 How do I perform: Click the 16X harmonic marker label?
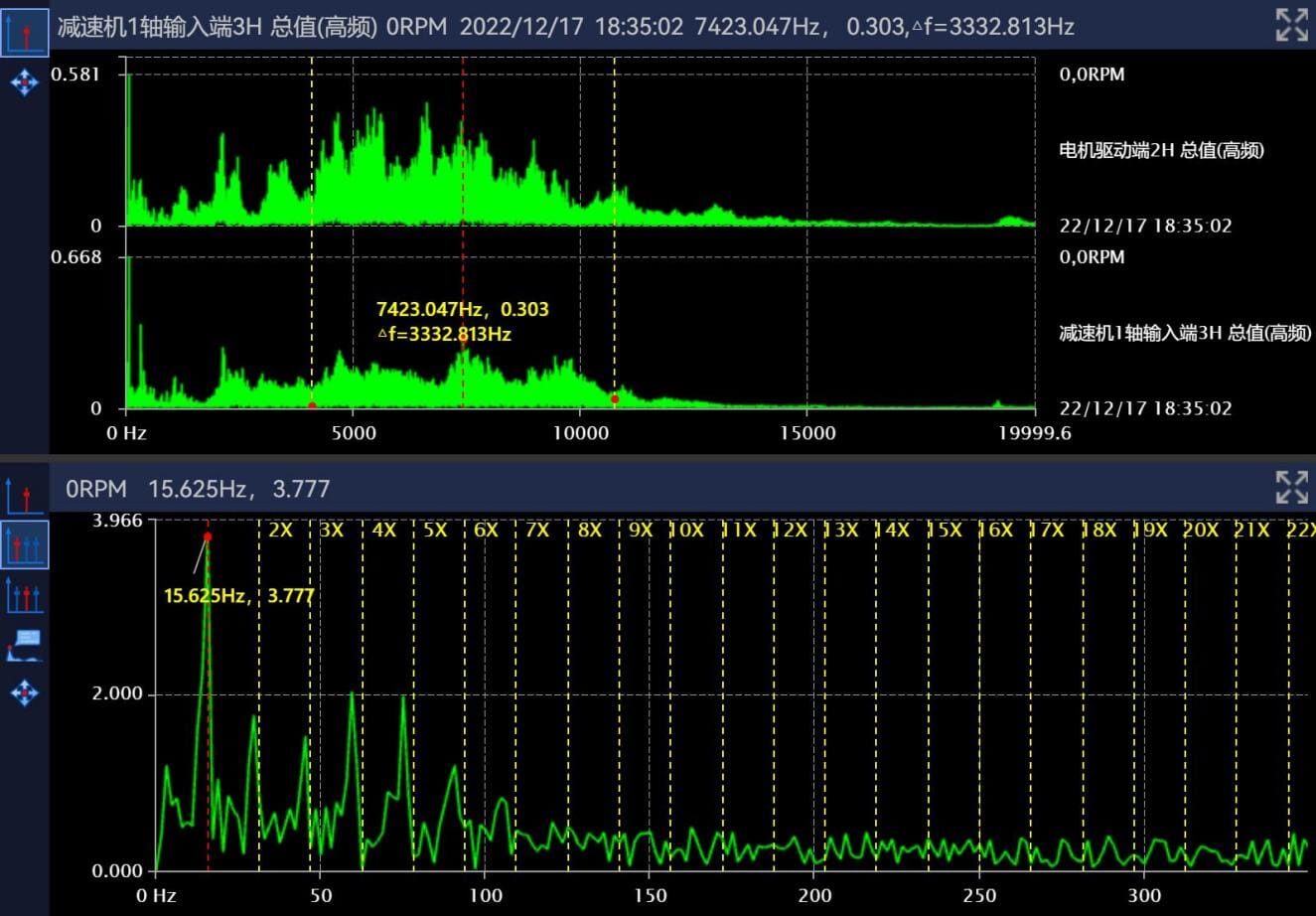(x=995, y=531)
